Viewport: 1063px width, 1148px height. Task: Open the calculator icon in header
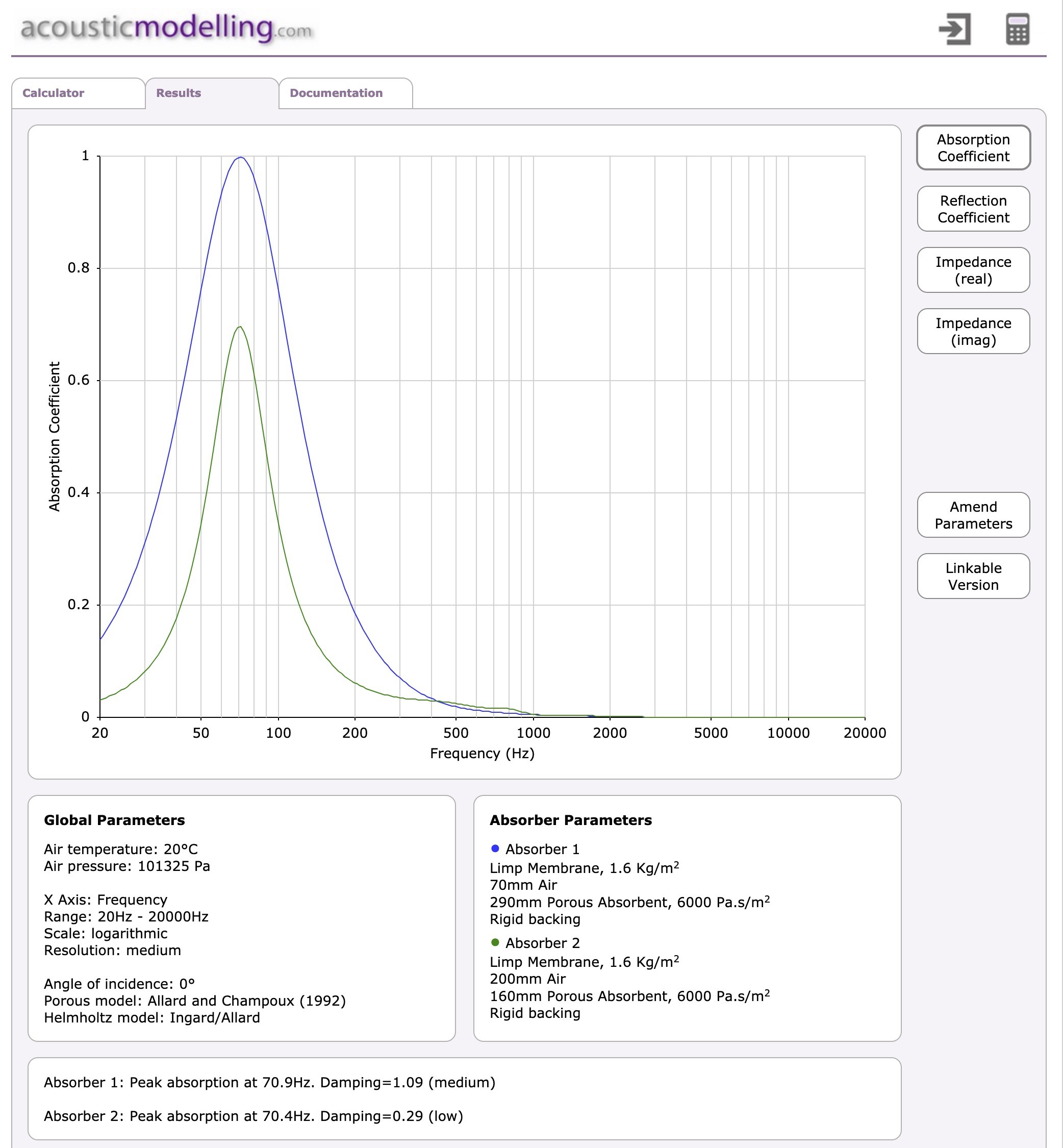[x=1017, y=30]
